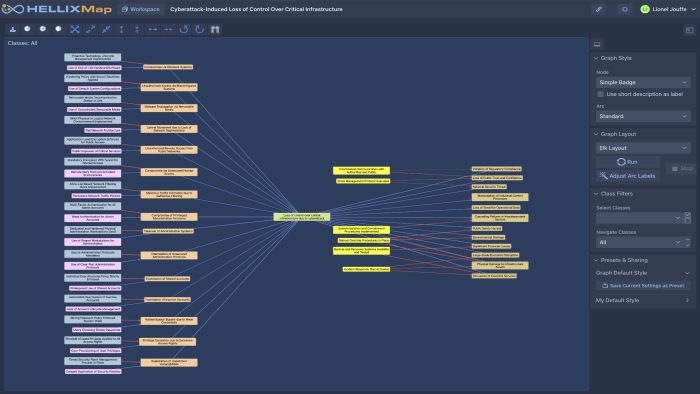Viewport: 700px width, 394px height.
Task: Open the Node style Simple Badge dropdown
Action: (643, 83)
